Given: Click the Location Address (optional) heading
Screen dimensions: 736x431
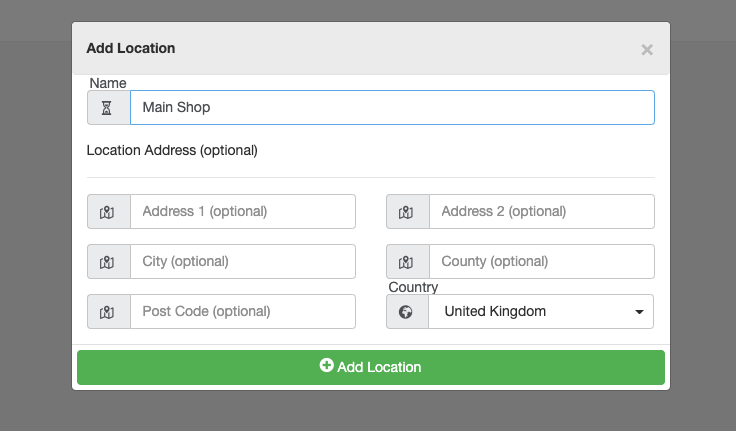Looking at the screenshot, I should (172, 151).
